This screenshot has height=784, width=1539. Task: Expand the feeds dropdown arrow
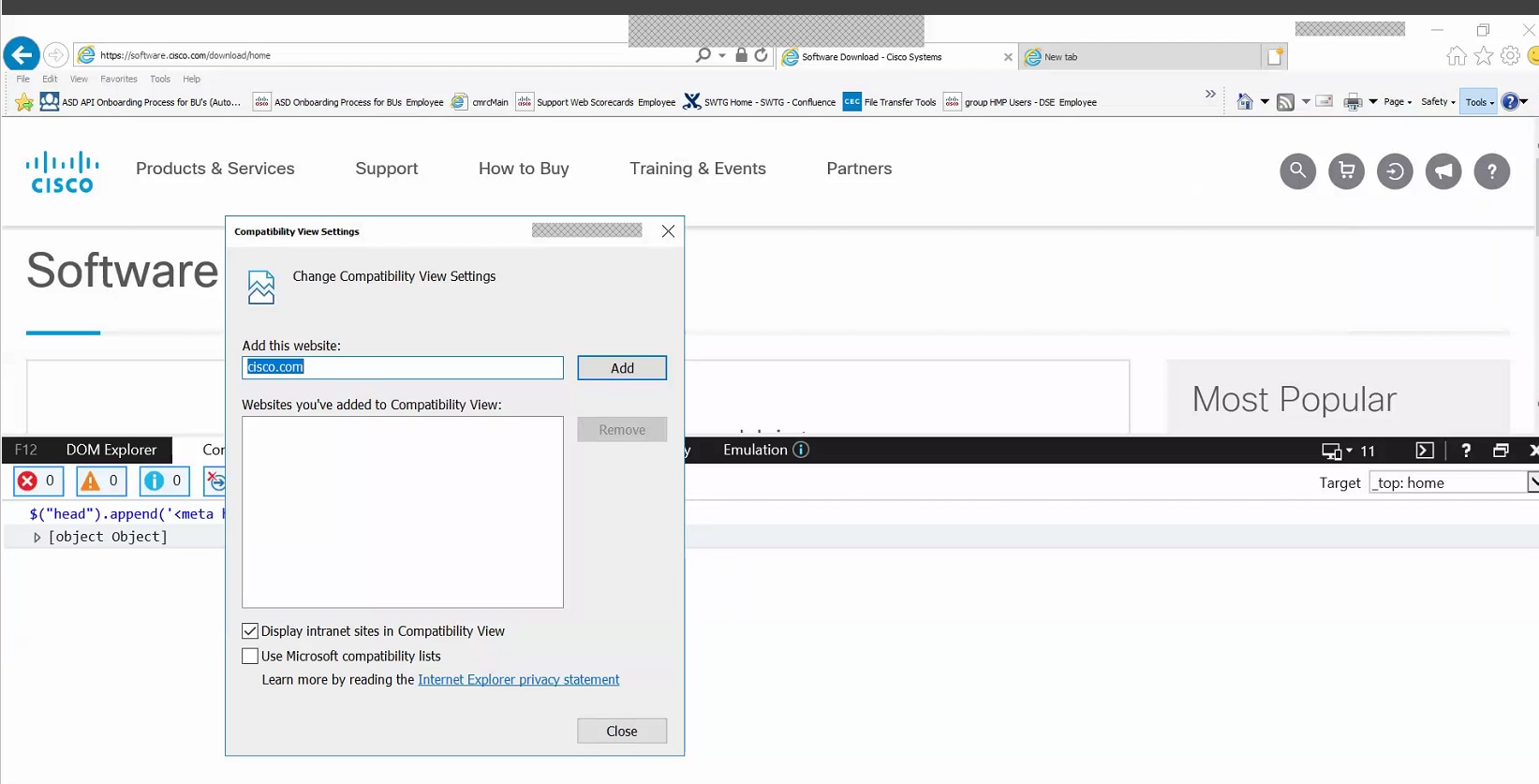(x=1306, y=101)
